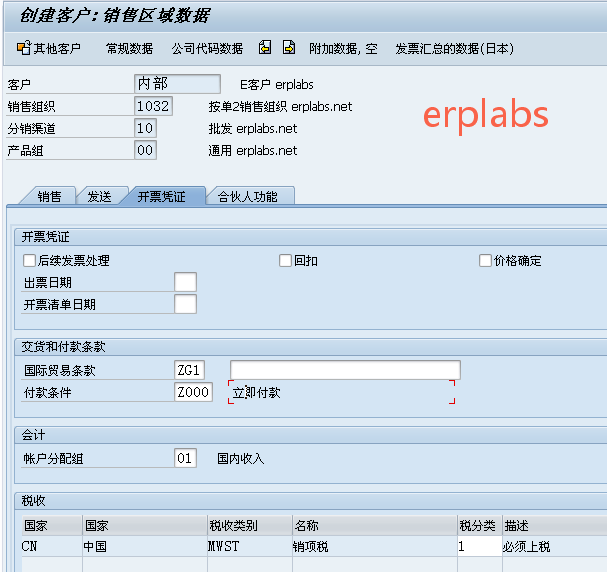Select the 必须上税 description cell
Viewport: 607px width, 572px height.
click(554, 546)
